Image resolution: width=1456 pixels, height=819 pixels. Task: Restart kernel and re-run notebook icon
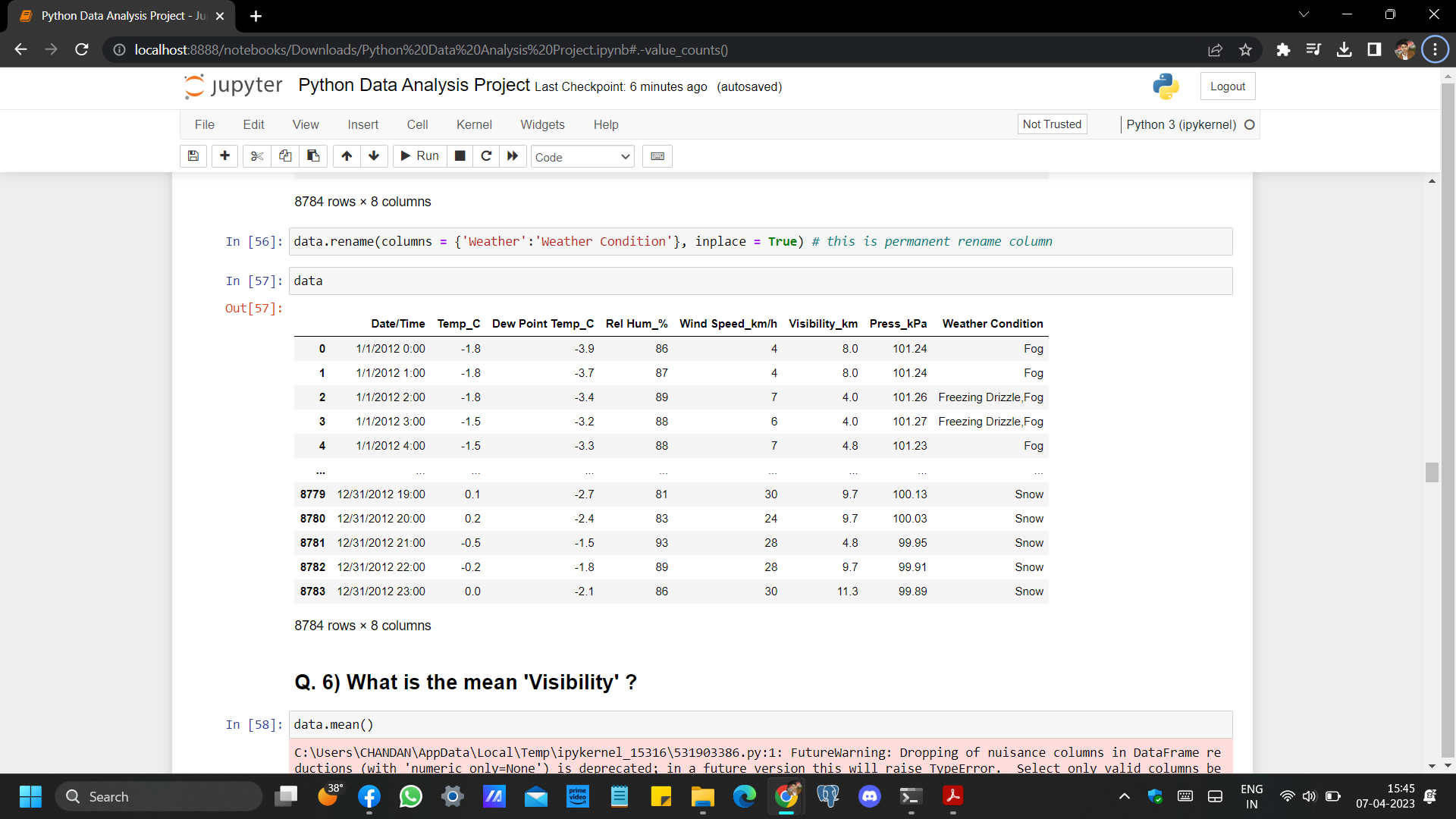(x=513, y=156)
